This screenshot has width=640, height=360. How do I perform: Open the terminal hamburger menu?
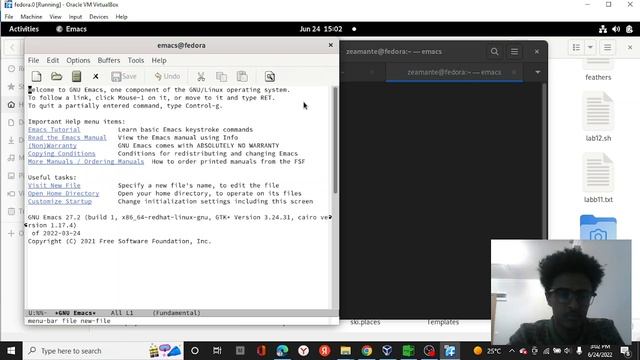(x=514, y=52)
